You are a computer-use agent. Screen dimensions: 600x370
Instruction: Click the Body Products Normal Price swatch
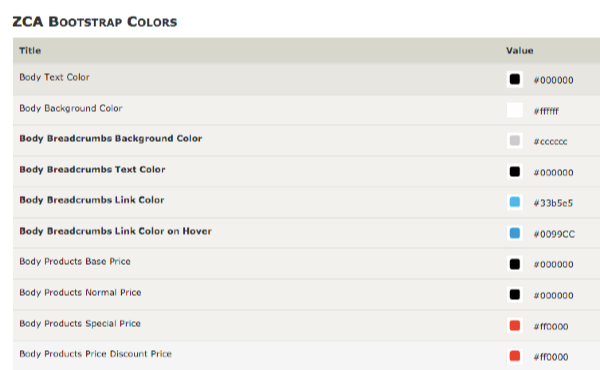(x=515, y=295)
